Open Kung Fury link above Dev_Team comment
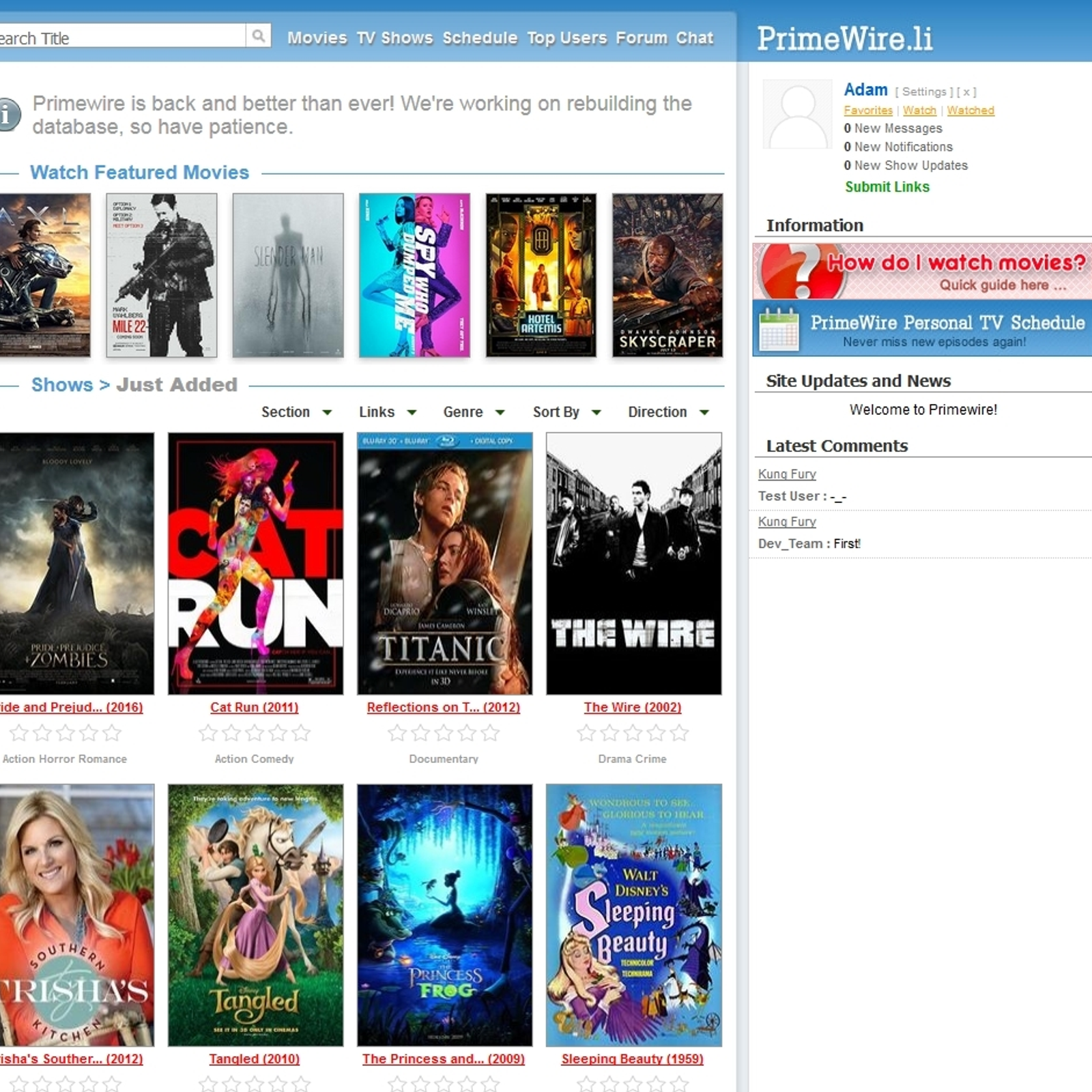 787,521
